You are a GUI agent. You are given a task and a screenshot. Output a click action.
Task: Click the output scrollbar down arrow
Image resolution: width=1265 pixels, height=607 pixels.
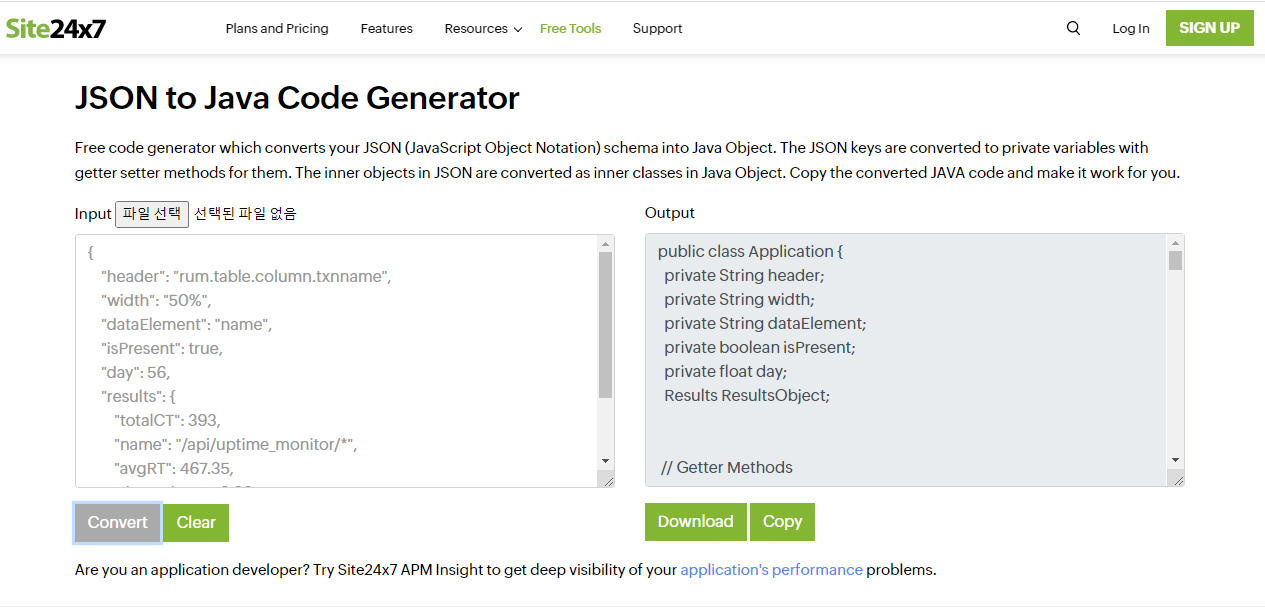point(1176,460)
